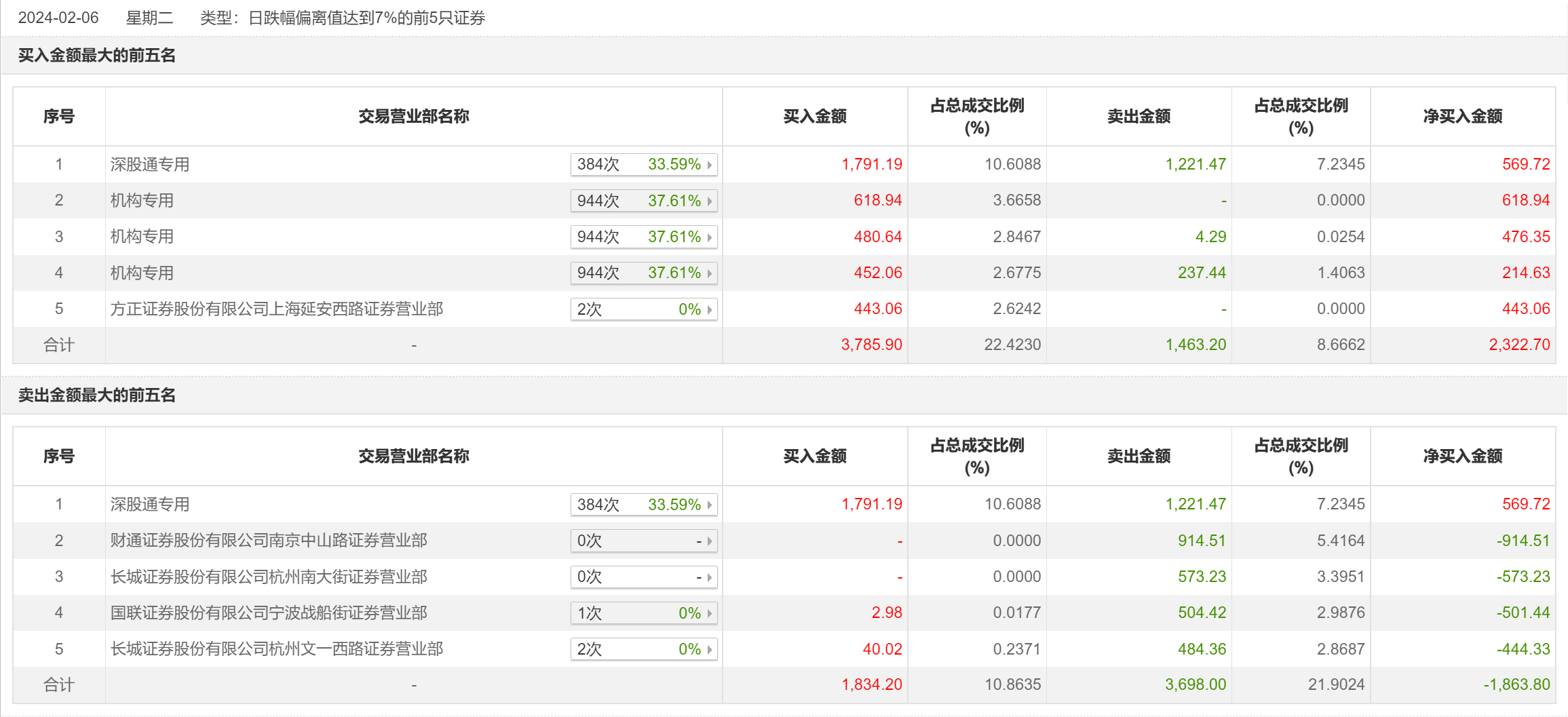Open 深股通专用 link in the sell table

(x=150, y=505)
